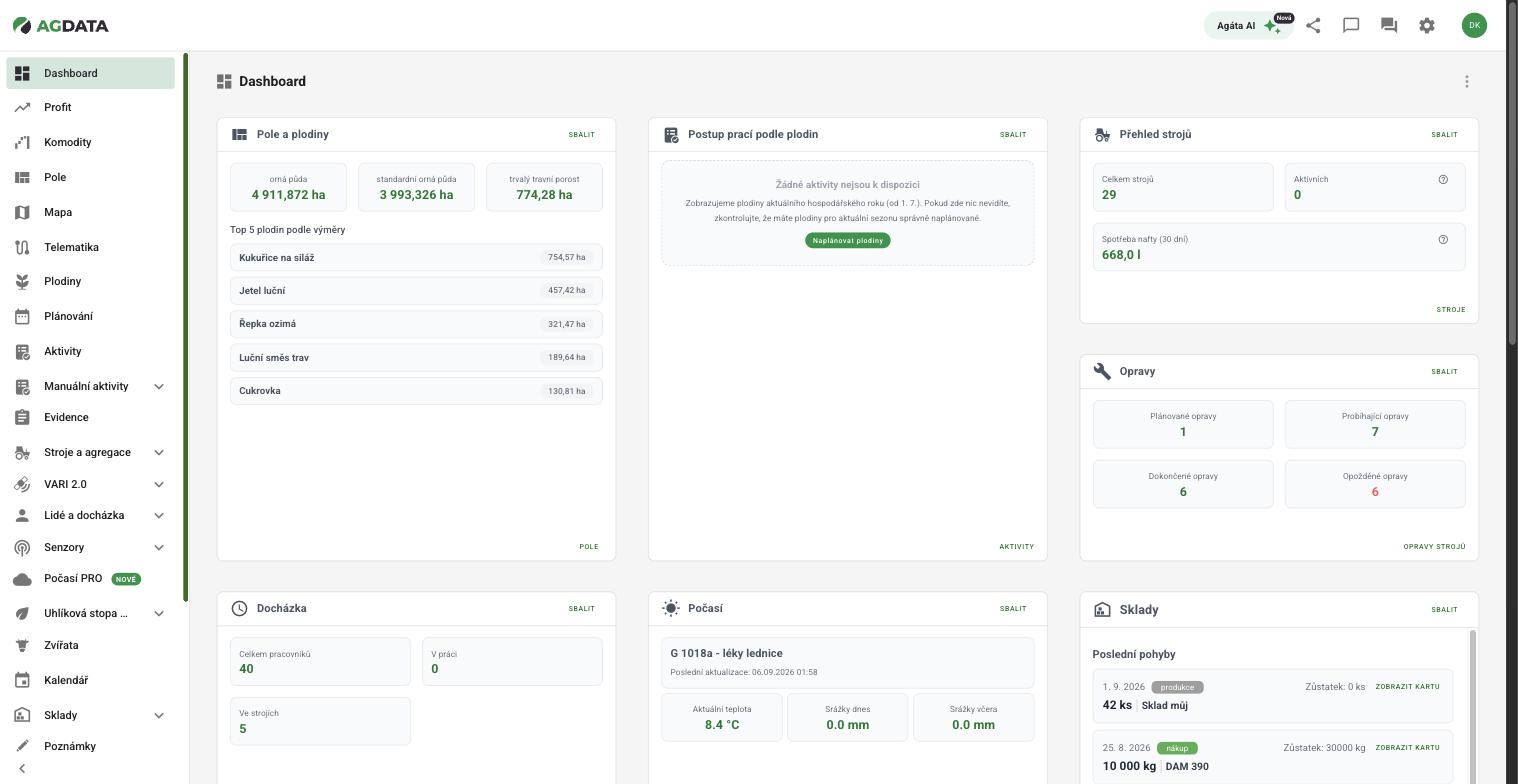Click ZOBRAZIT KARTU for Sklad můj movement
This screenshot has height=784, width=1518.
coord(1407,687)
